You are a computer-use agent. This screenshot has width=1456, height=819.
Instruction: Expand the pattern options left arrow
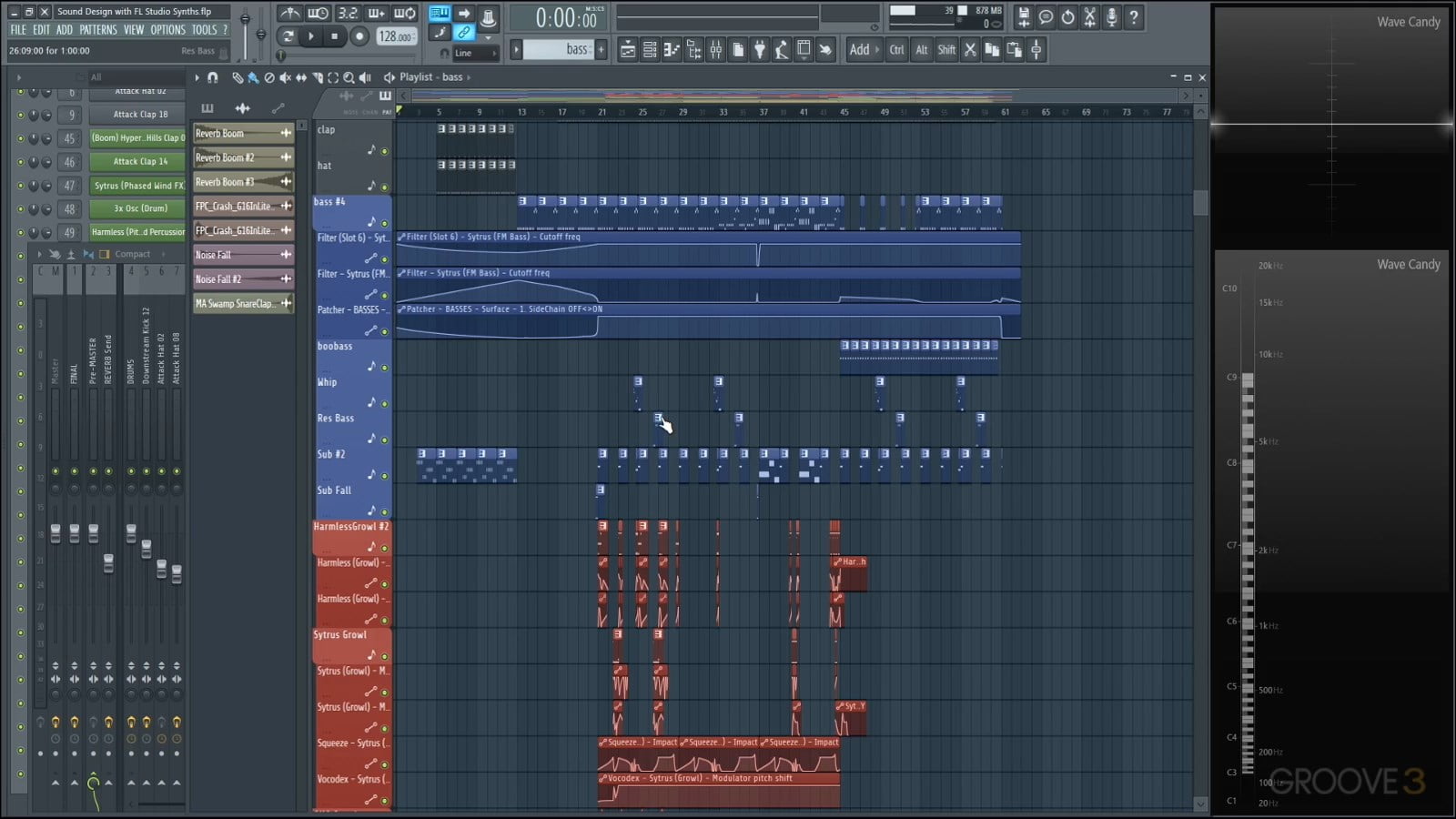[516, 49]
